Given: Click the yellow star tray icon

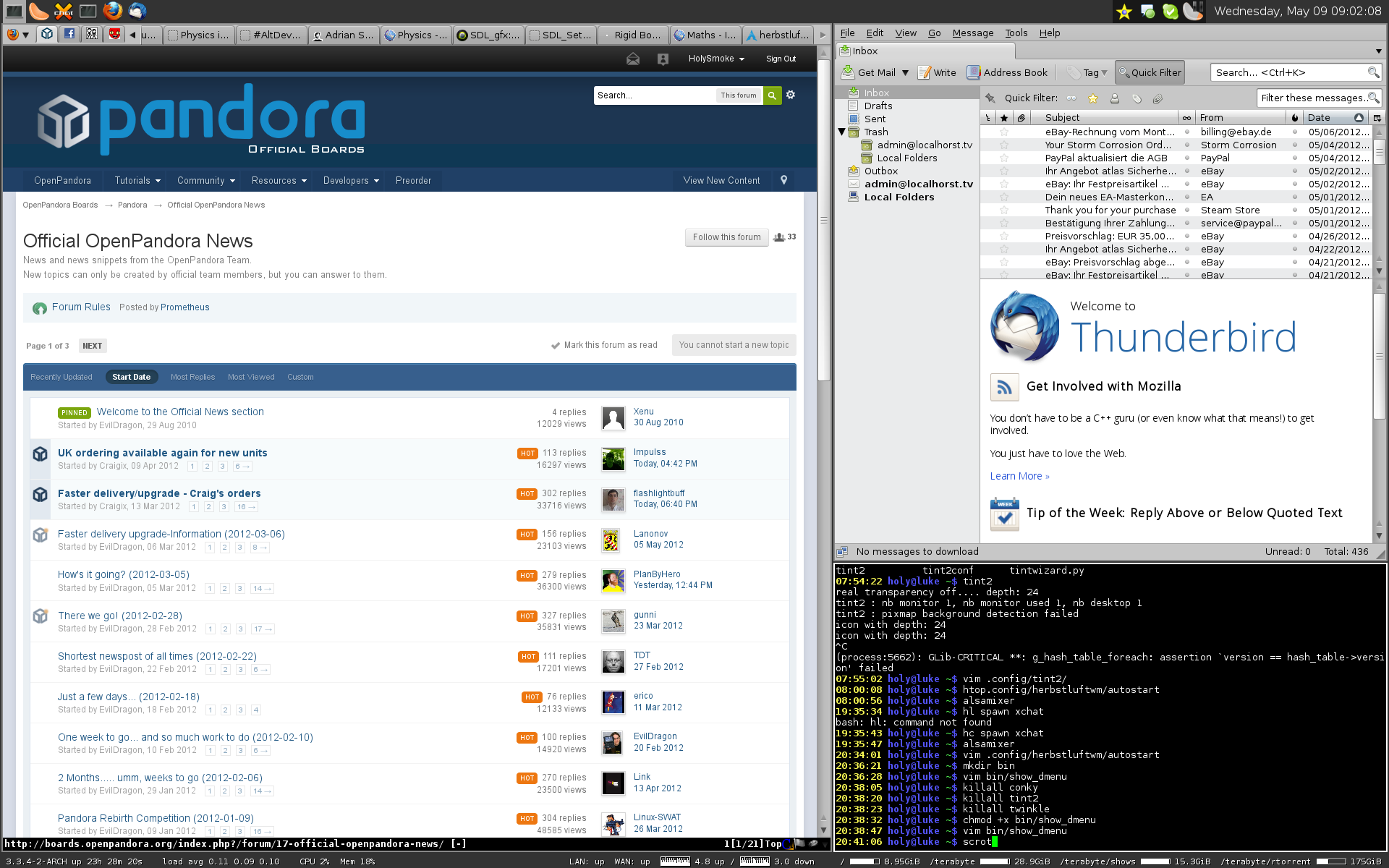Looking at the screenshot, I should [x=1123, y=12].
